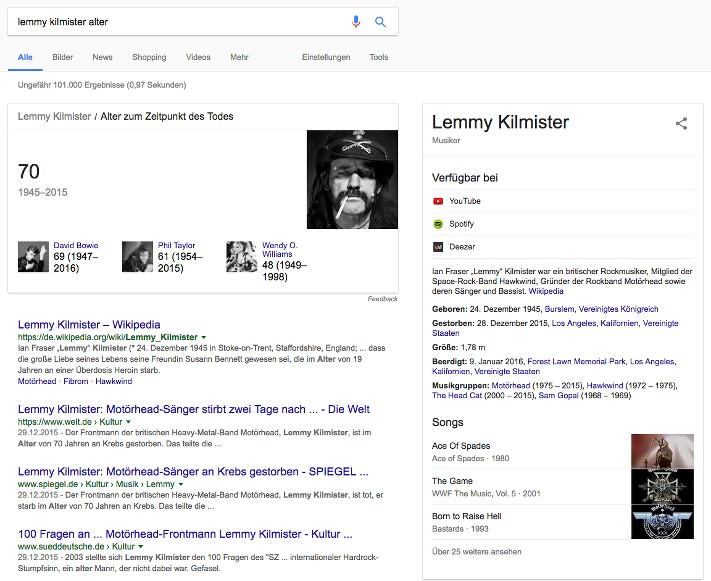The width and height of the screenshot is (711, 581).
Task: Open the Sam Gopal band link
Action: [x=558, y=395]
